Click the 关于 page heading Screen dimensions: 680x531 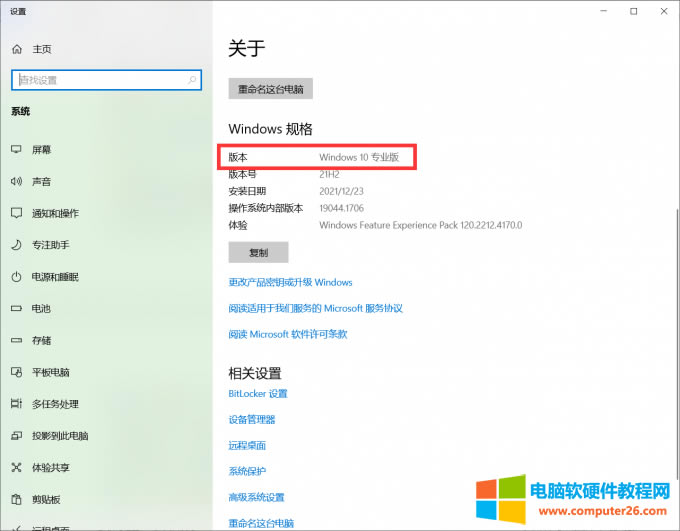pyautogui.click(x=247, y=48)
